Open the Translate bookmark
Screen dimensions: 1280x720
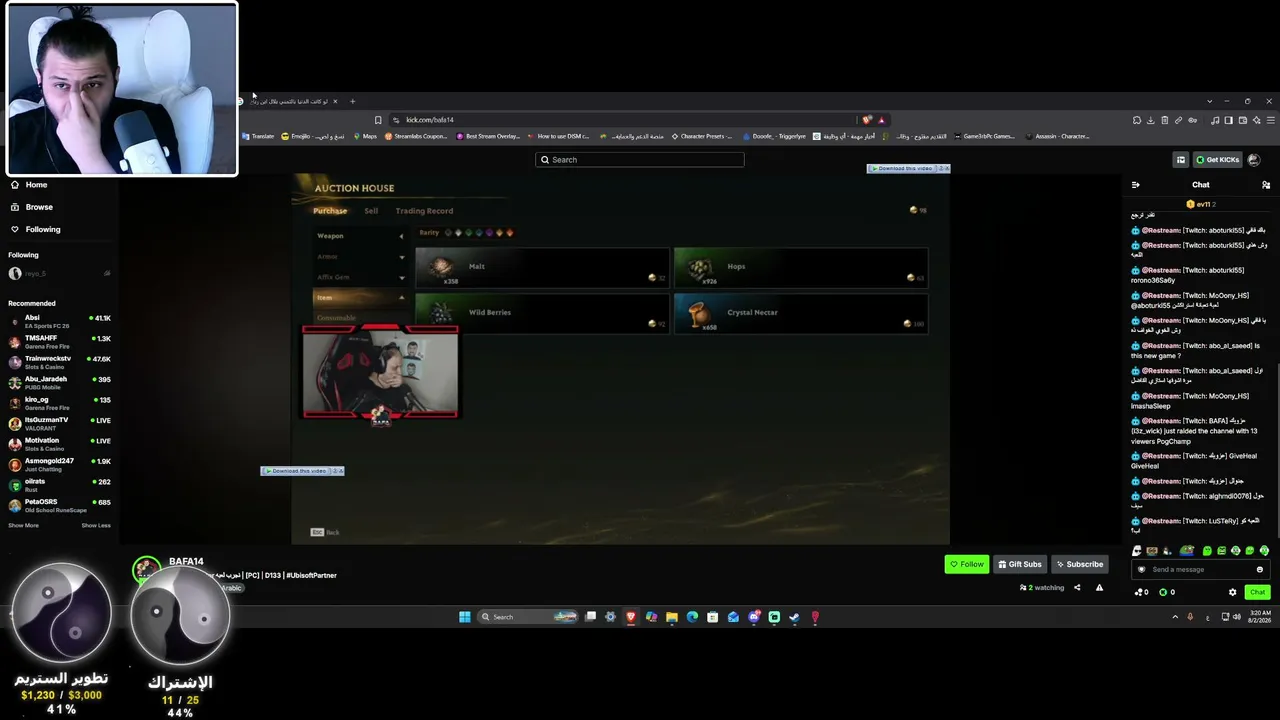258,136
